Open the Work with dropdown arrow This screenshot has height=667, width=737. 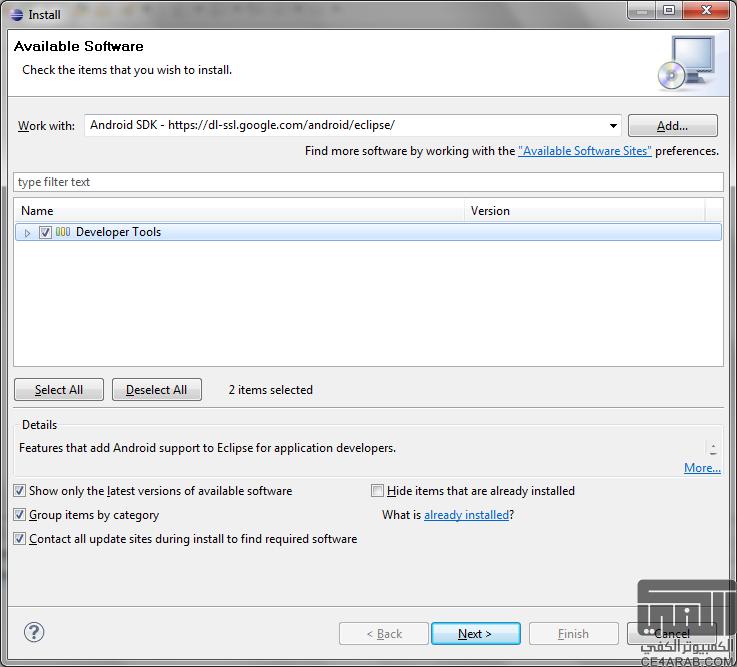(613, 126)
